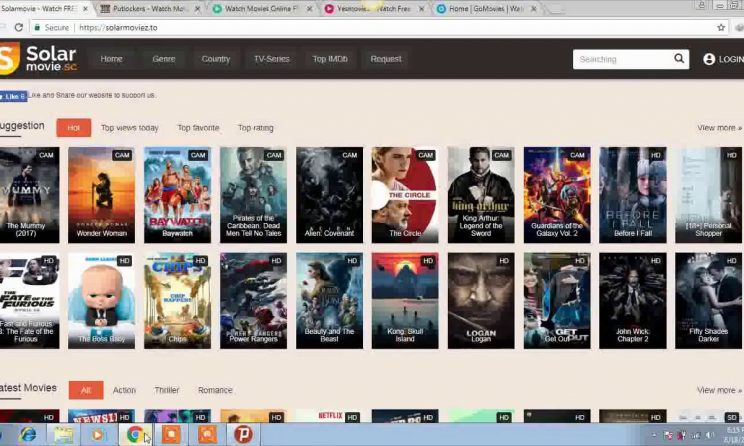The height and width of the screenshot is (446, 744).
Task: Click the Chrome taskbar icon
Action: point(135,434)
